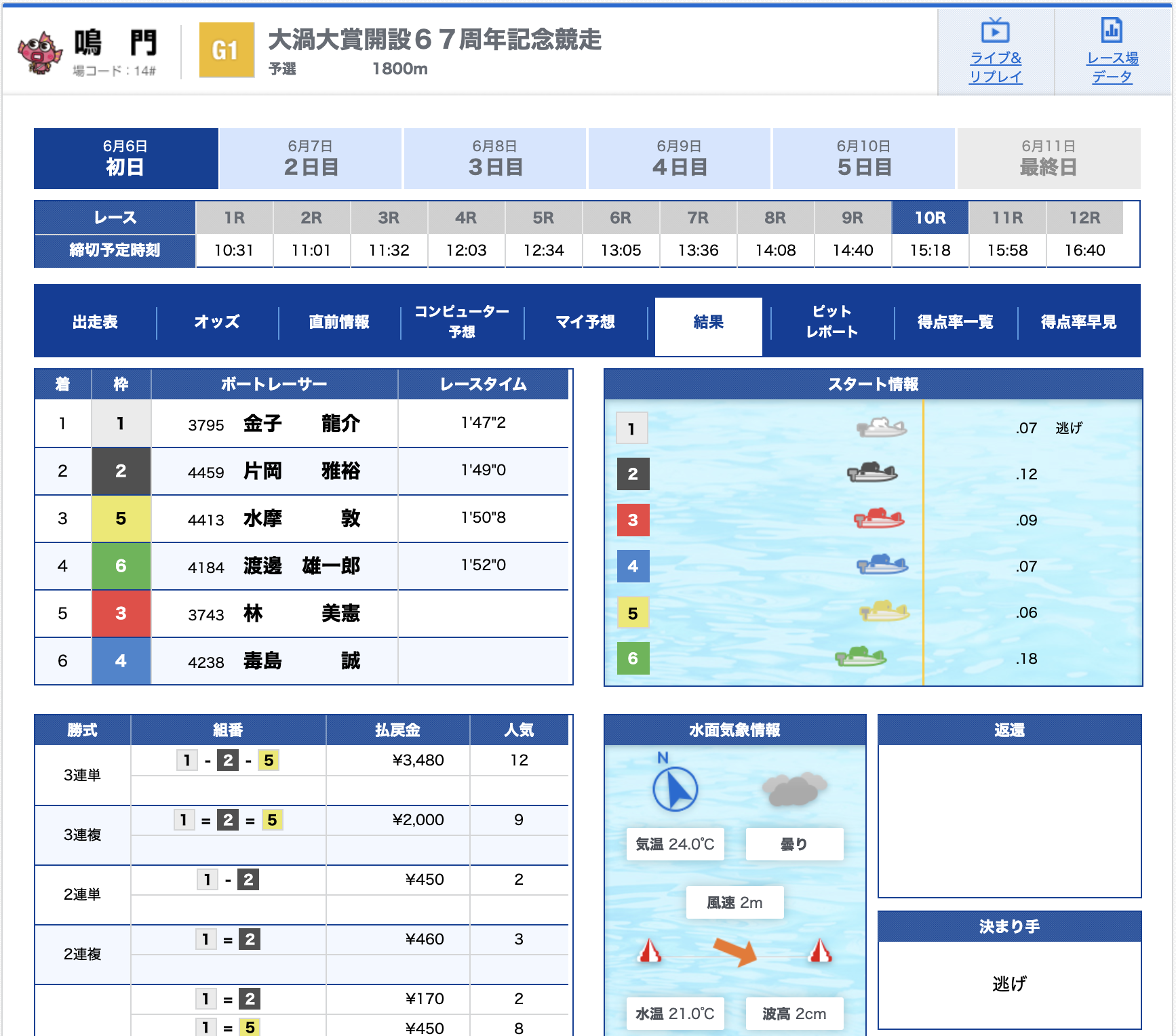Image resolution: width=1176 pixels, height=1036 pixels.
Task: Select race 1R at 10:31
Action: 234,218
